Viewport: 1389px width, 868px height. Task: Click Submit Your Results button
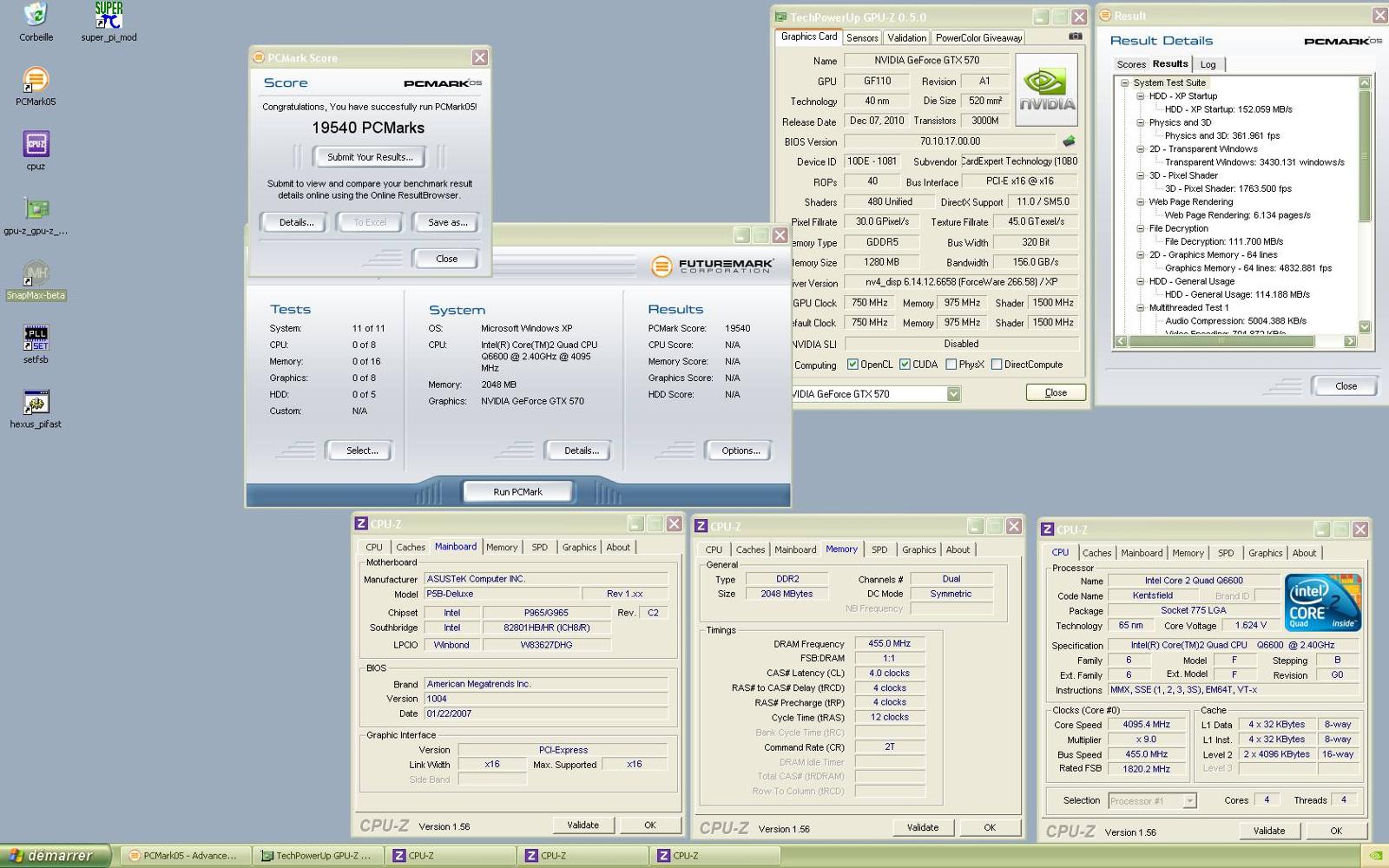coord(370,157)
